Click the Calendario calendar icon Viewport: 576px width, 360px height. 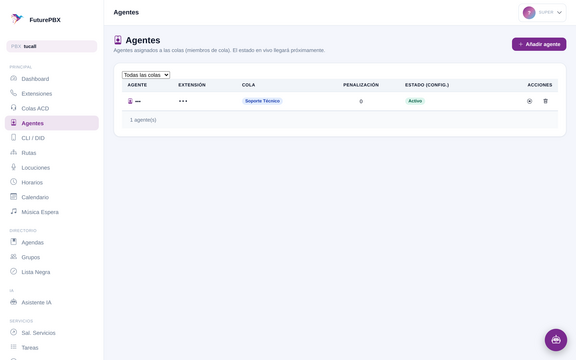click(14, 197)
